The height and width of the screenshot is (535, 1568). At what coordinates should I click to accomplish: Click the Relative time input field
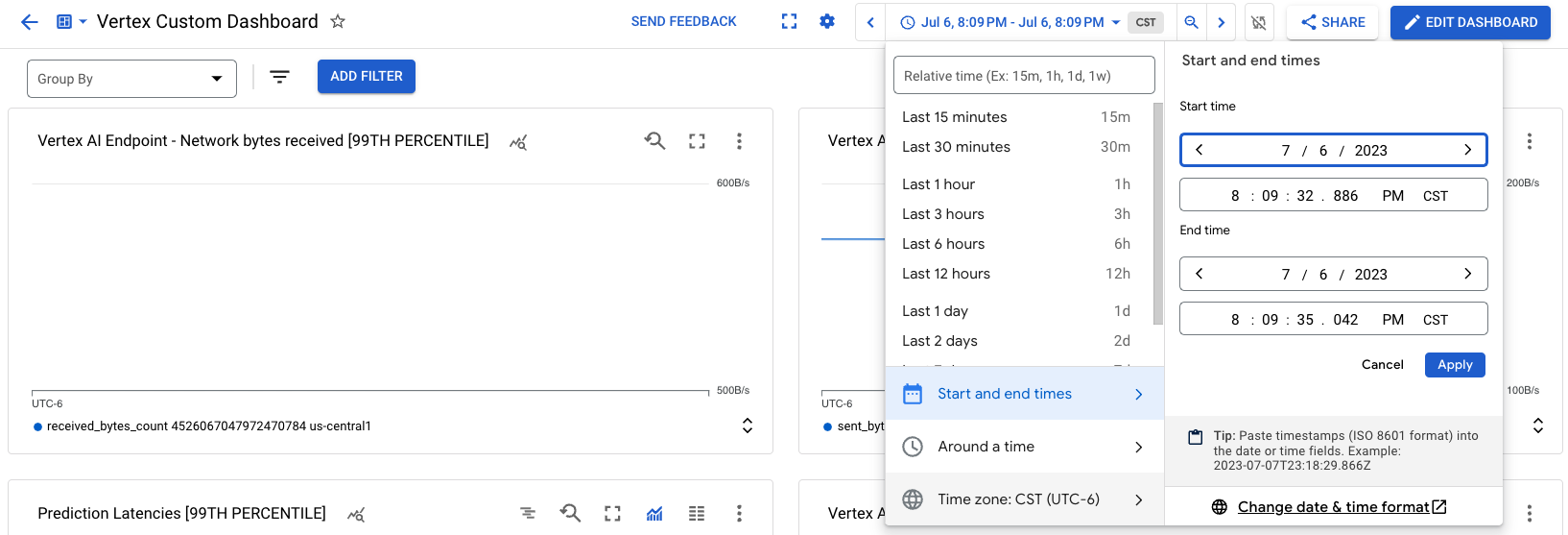coord(1023,75)
